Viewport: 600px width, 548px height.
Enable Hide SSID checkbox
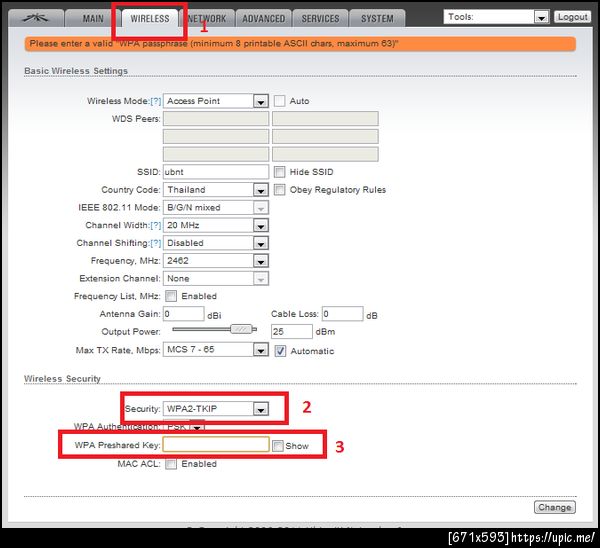coord(279,172)
